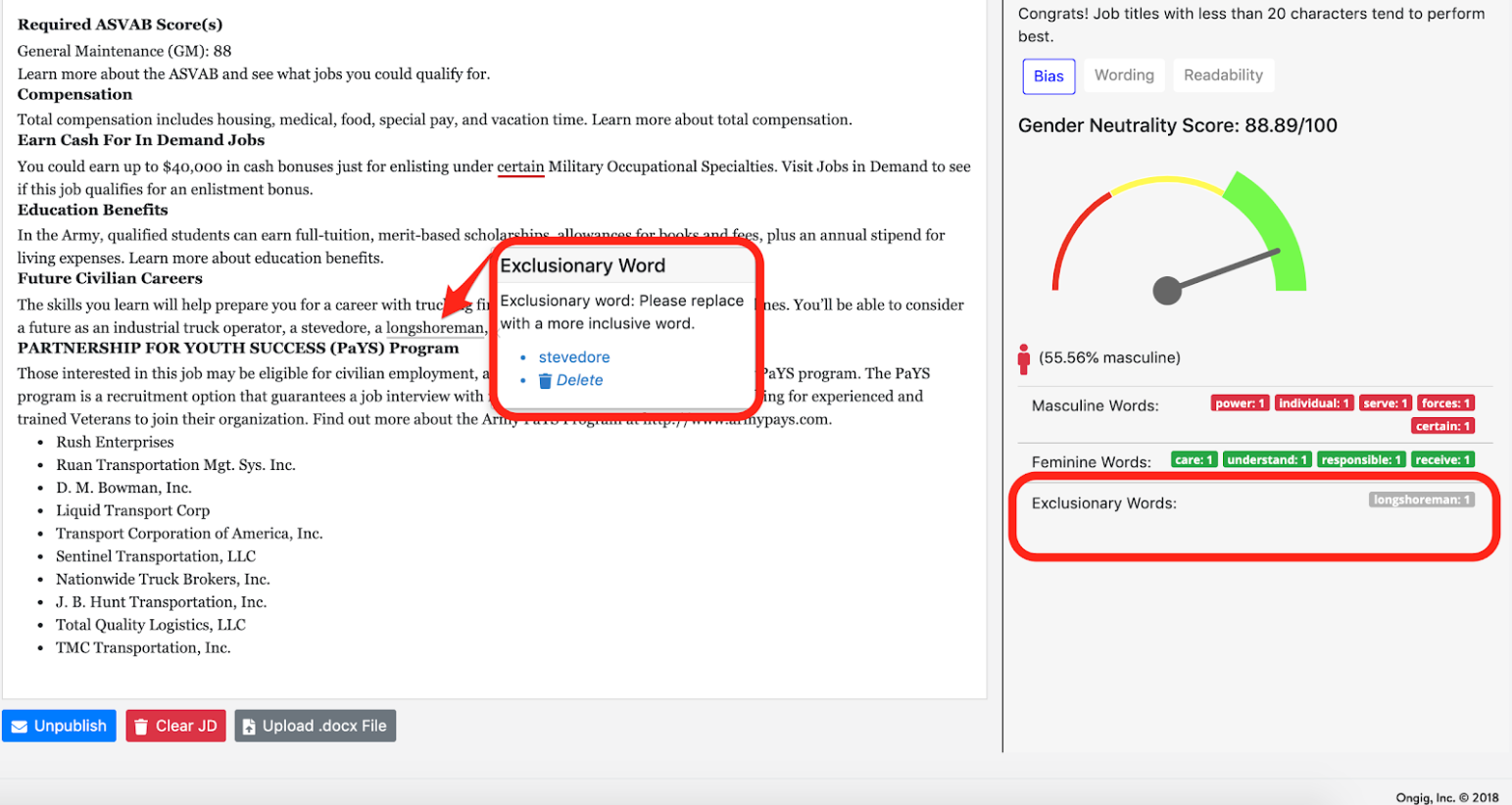Click the red masculine person icon

[x=1024, y=359]
